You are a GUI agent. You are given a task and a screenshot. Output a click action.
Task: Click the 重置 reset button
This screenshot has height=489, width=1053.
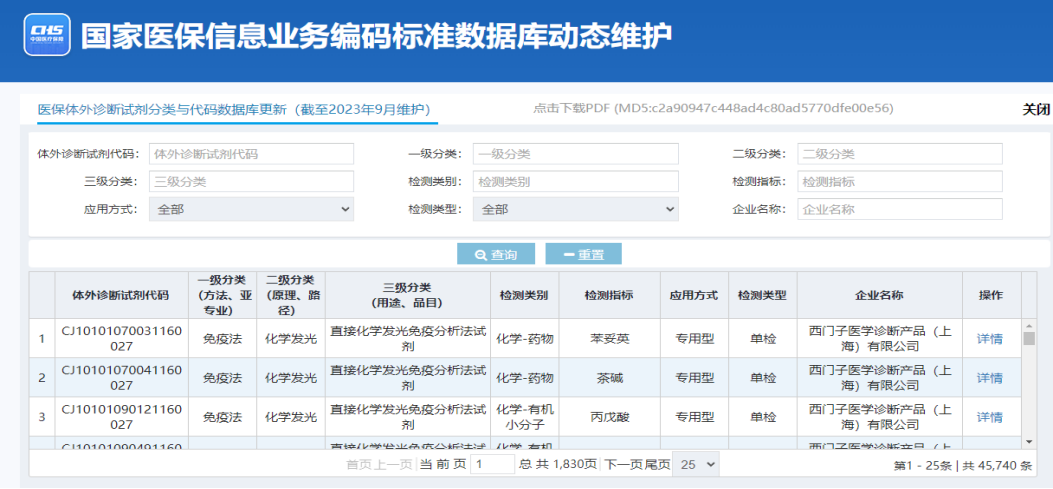point(584,254)
